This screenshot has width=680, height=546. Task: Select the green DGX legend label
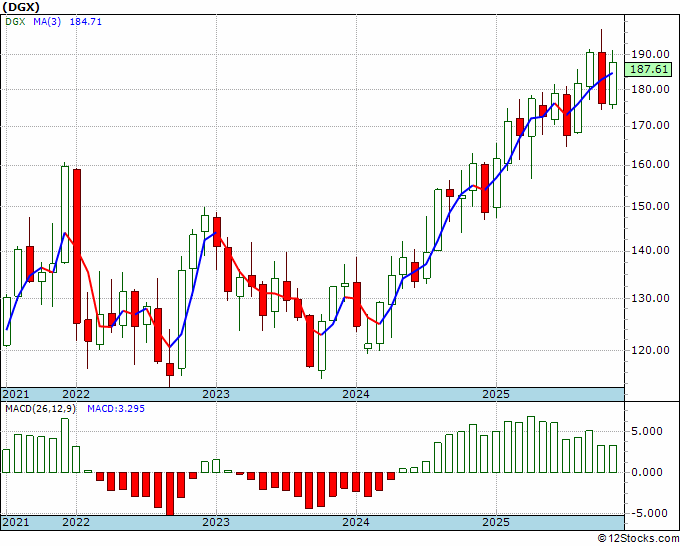(16, 22)
